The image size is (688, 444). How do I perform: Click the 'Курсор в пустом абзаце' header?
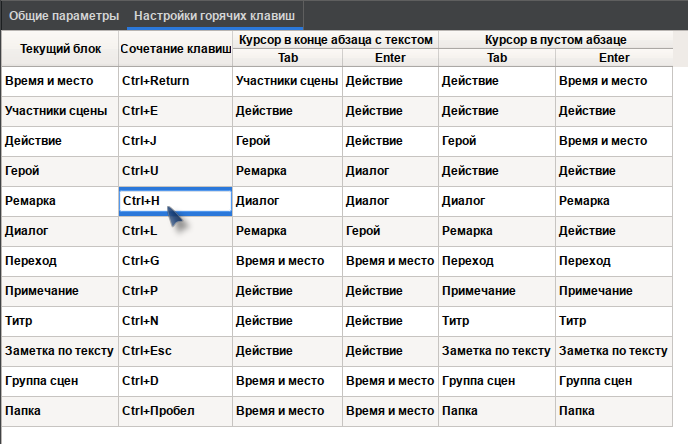555,40
